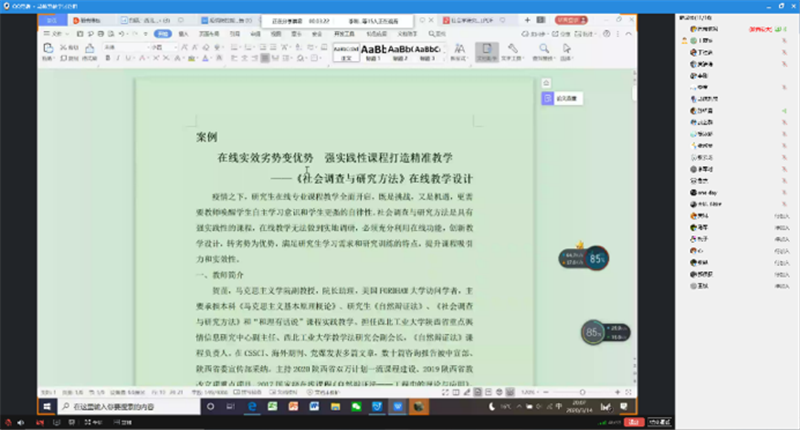Open Microsoft Edge from the taskbar
The image size is (800, 430).
252,407
